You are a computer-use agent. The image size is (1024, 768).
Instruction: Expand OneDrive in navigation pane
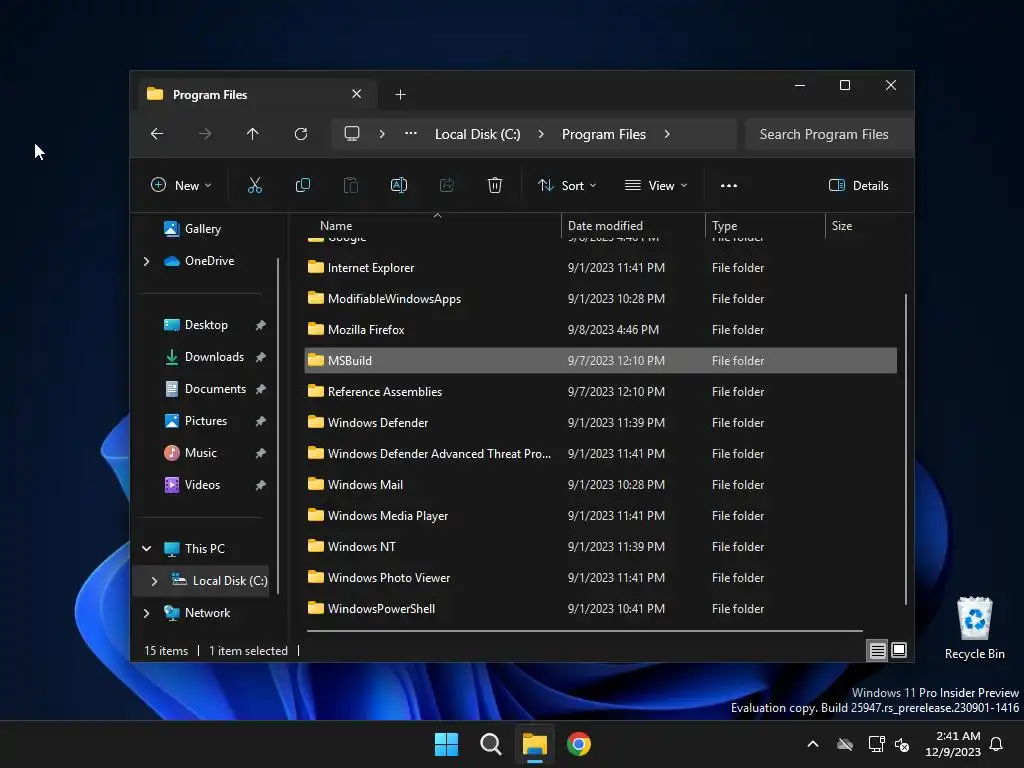(146, 261)
